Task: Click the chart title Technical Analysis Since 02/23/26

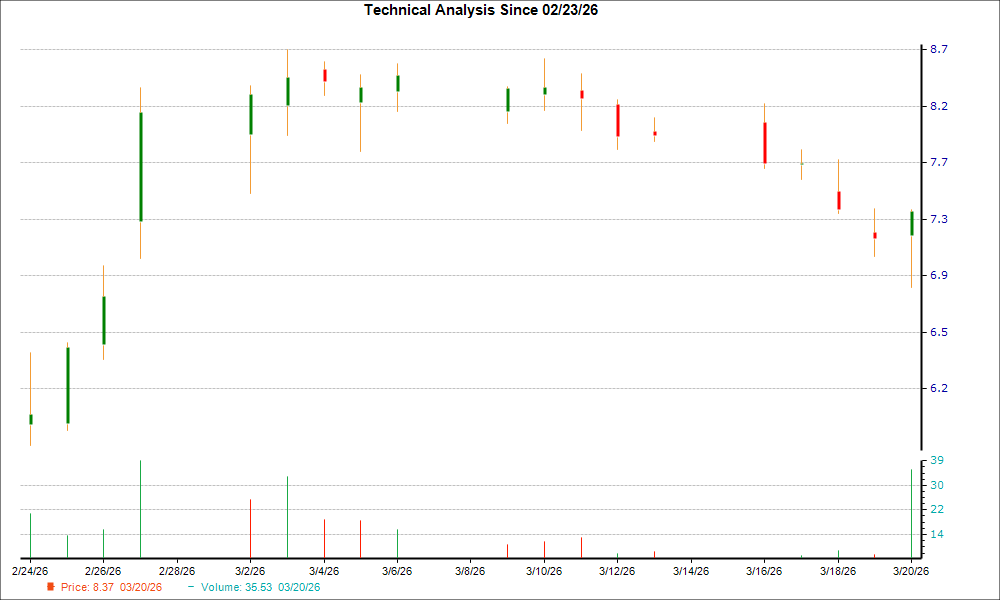Action: click(x=487, y=10)
